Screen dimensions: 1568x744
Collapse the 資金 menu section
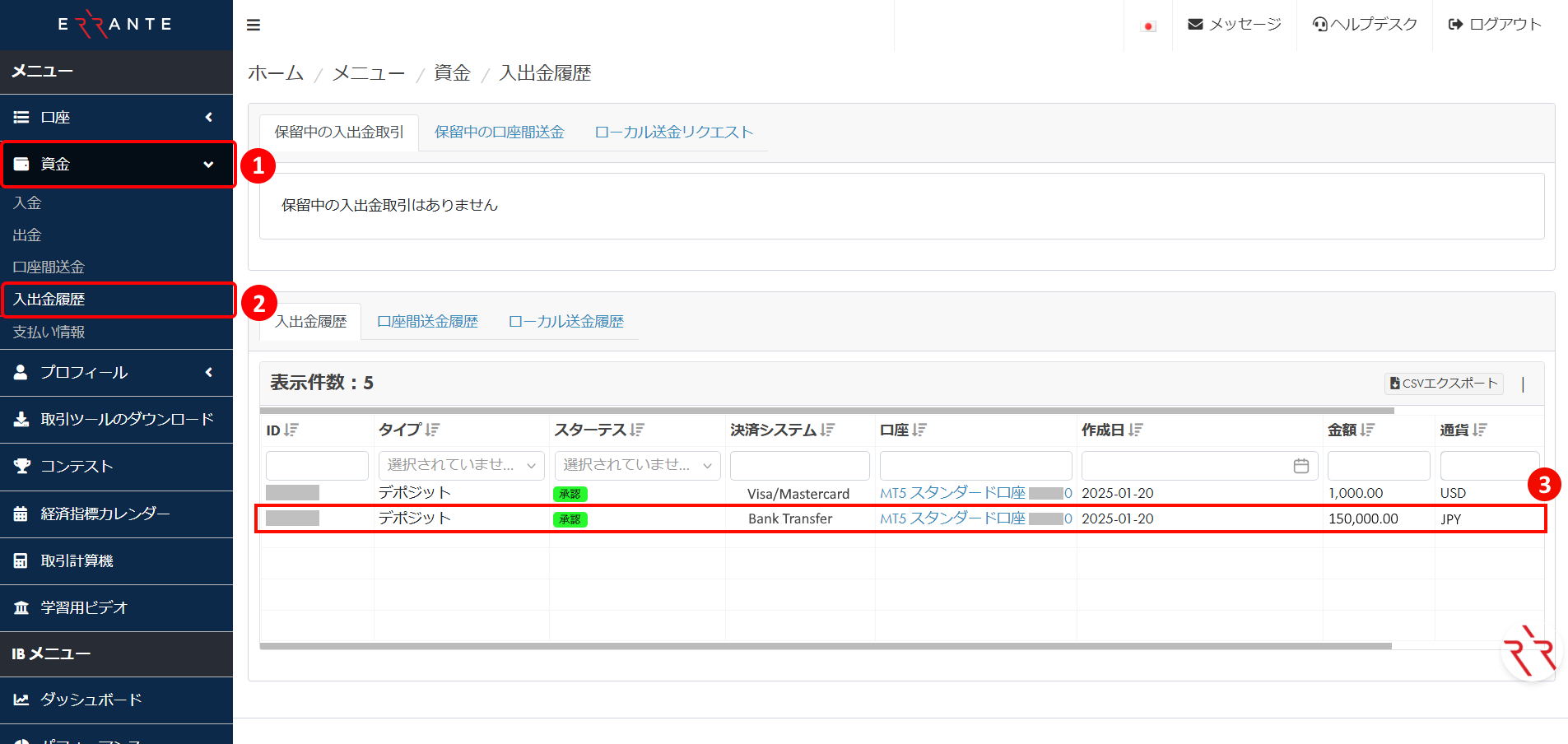click(209, 164)
